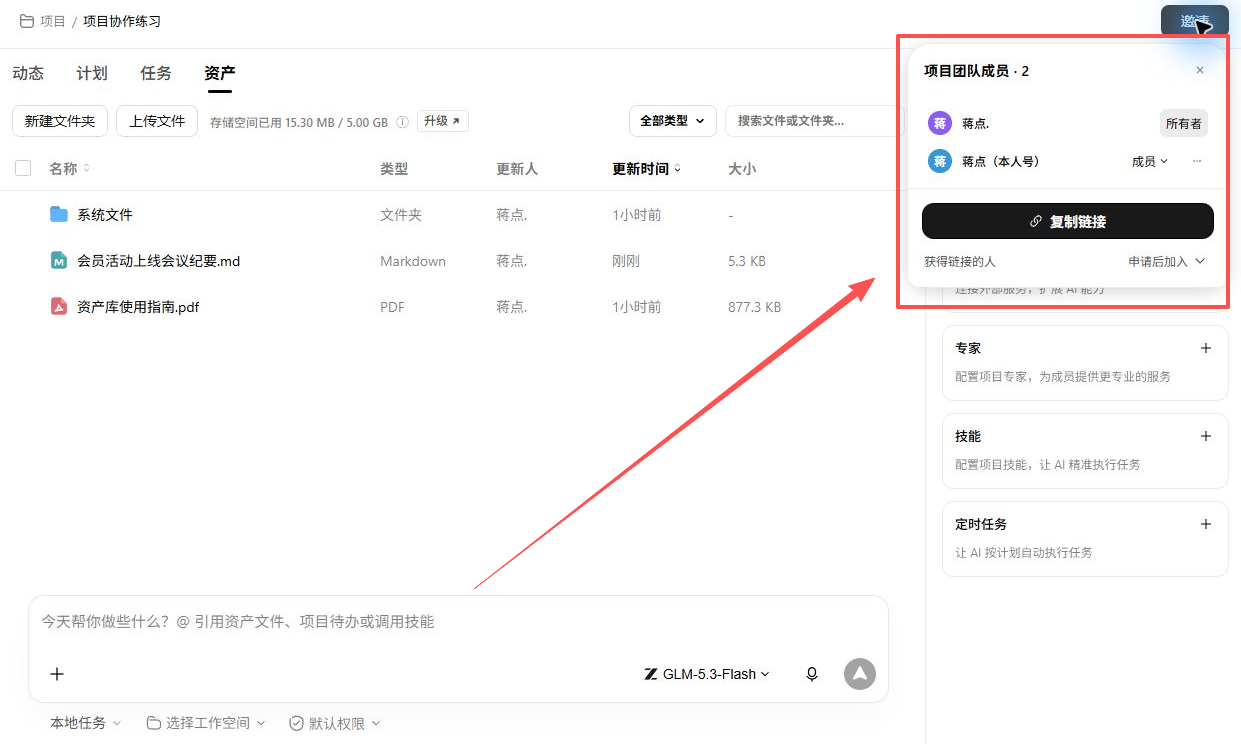
Task: Click the storage info circle icon
Action: pyautogui.click(x=402, y=122)
